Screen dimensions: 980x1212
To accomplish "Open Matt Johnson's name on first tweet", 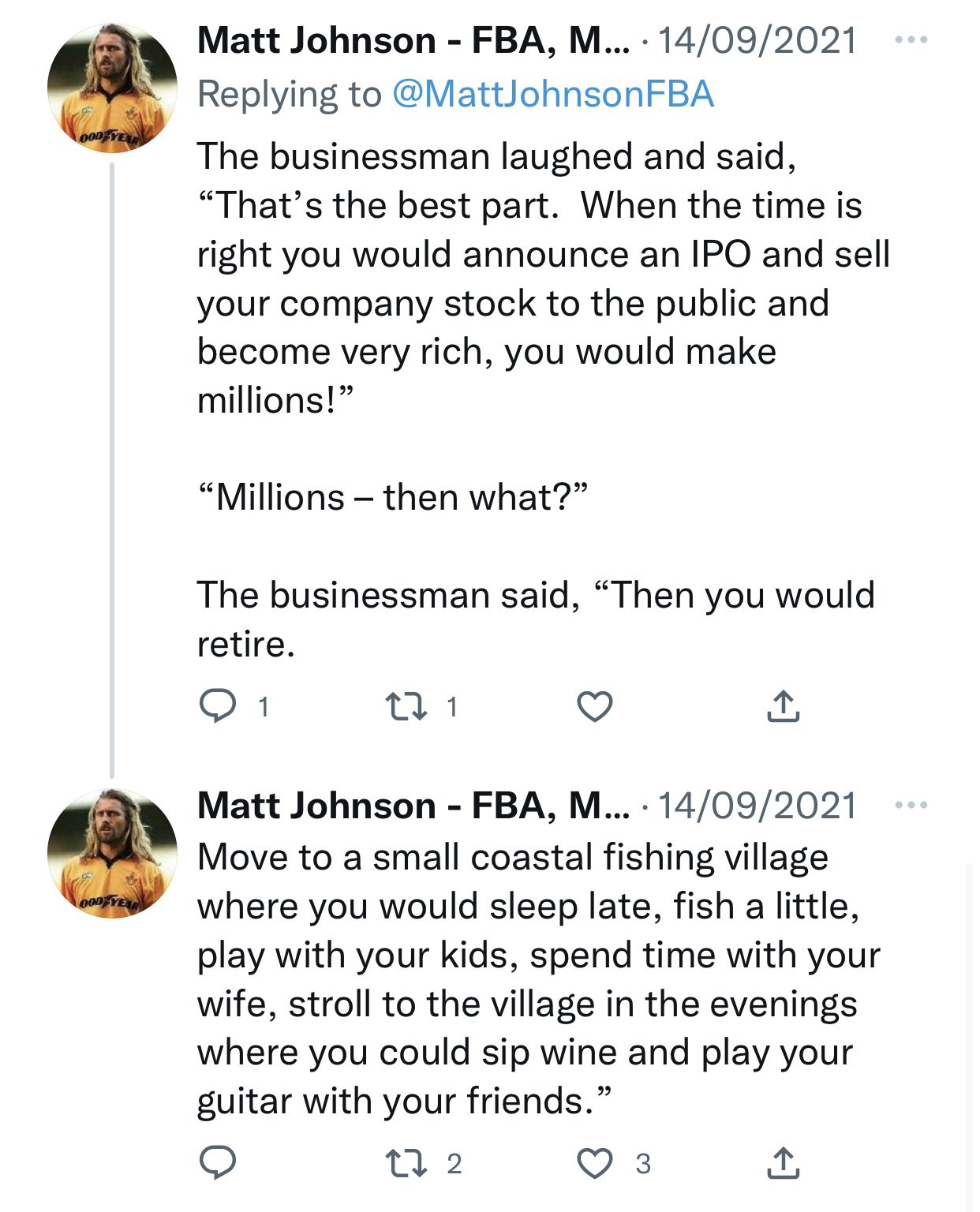I will click(413, 40).
